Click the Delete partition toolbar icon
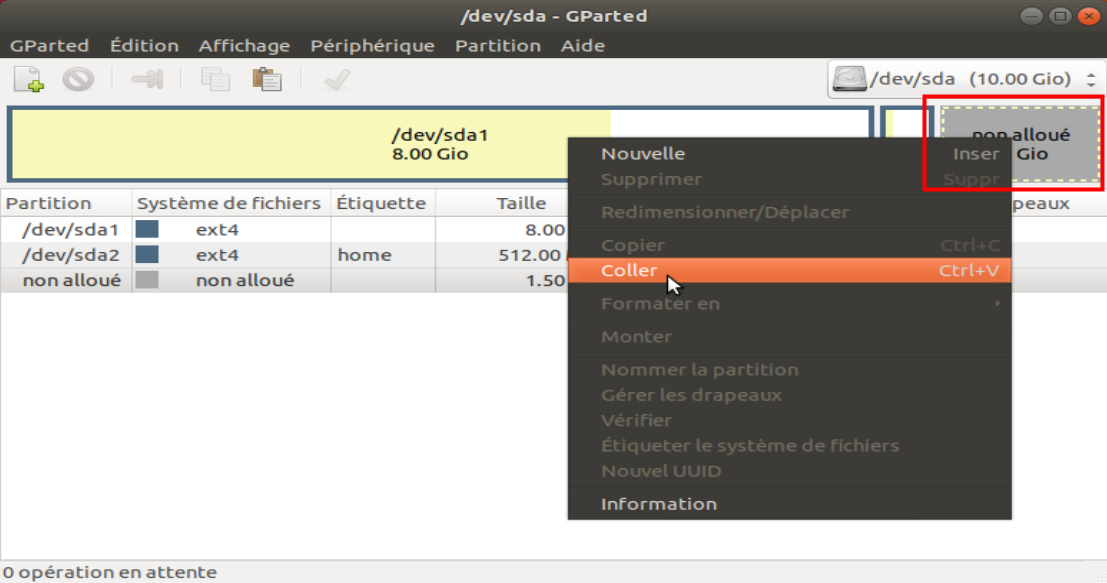The width and height of the screenshot is (1107, 583). 78,79
